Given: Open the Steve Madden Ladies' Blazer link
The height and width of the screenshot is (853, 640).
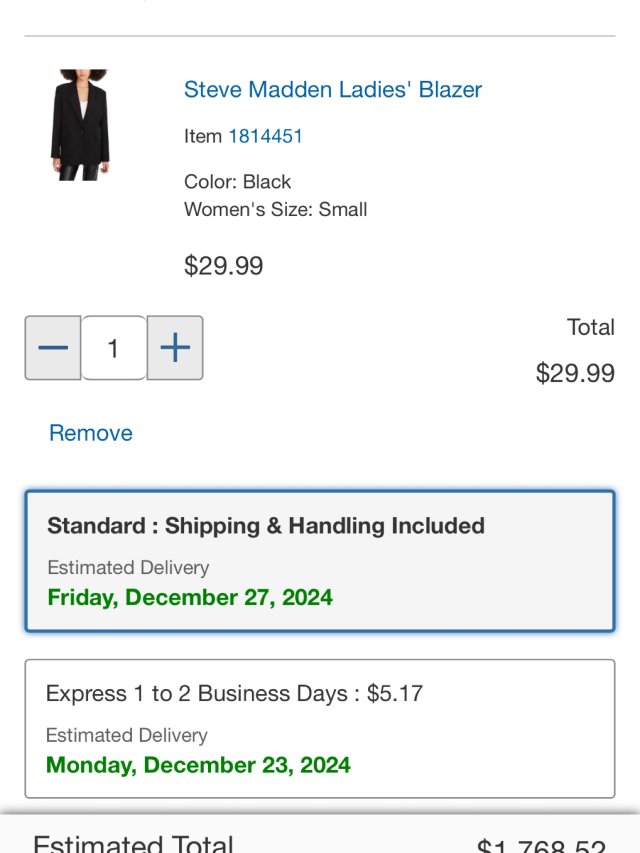Looking at the screenshot, I should (333, 89).
